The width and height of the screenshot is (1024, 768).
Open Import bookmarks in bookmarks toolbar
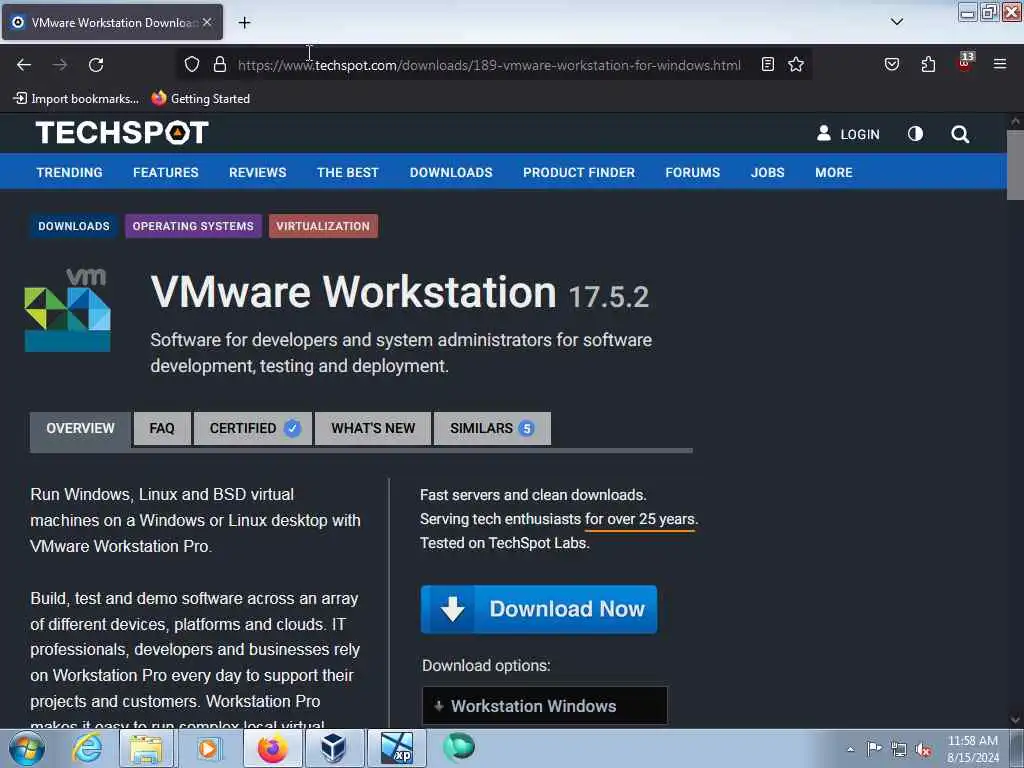click(76, 99)
